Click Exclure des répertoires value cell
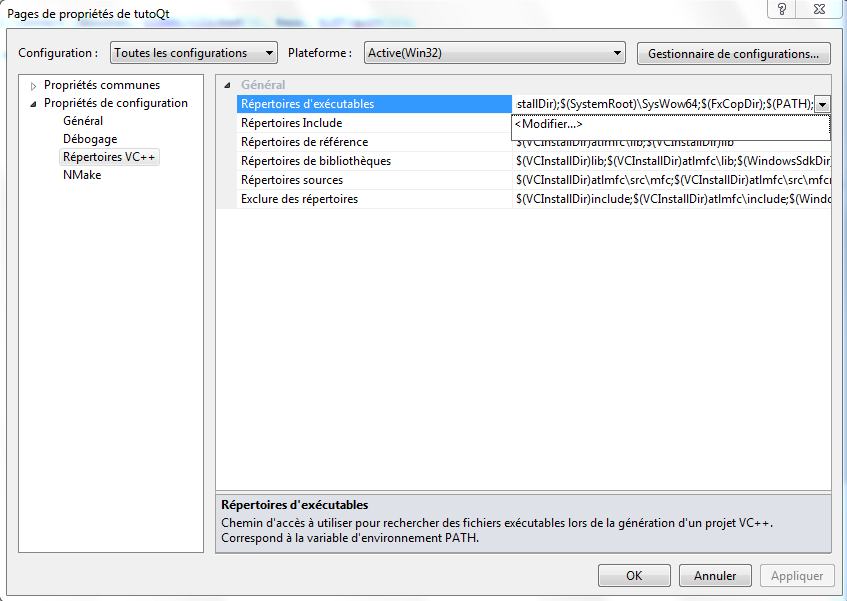The image size is (847, 601). (x=671, y=199)
